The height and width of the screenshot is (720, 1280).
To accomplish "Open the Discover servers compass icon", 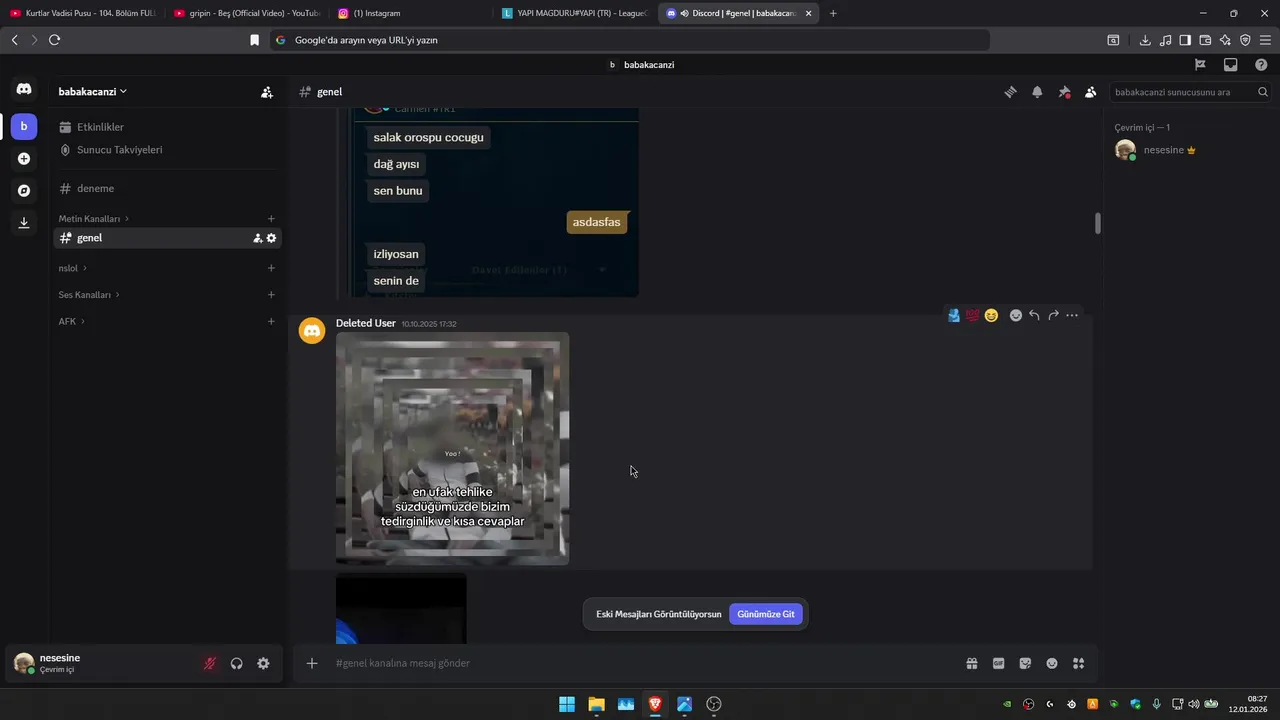I will coord(24,190).
